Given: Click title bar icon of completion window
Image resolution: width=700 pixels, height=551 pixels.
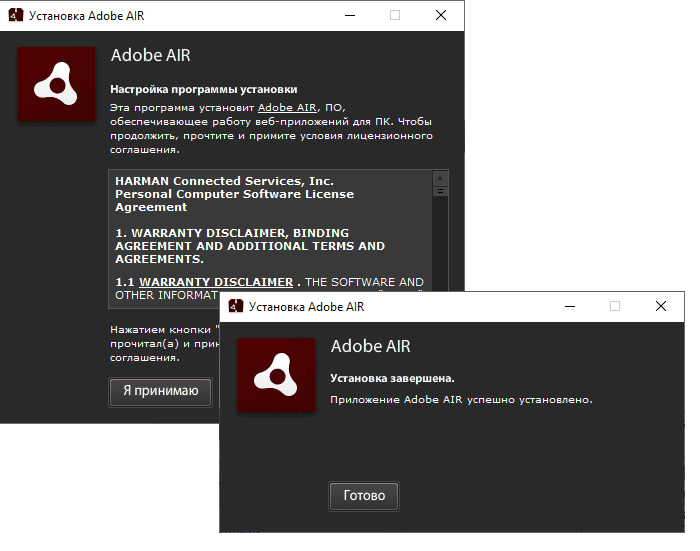Looking at the screenshot, I should click(235, 306).
